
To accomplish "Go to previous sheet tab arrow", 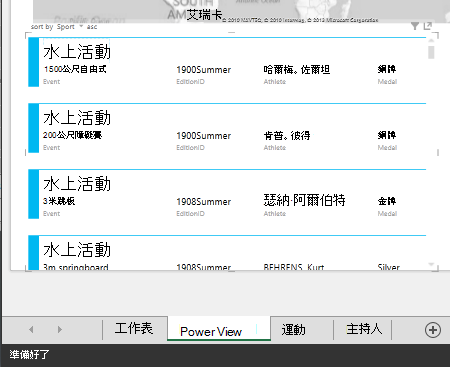I will click(31, 329).
